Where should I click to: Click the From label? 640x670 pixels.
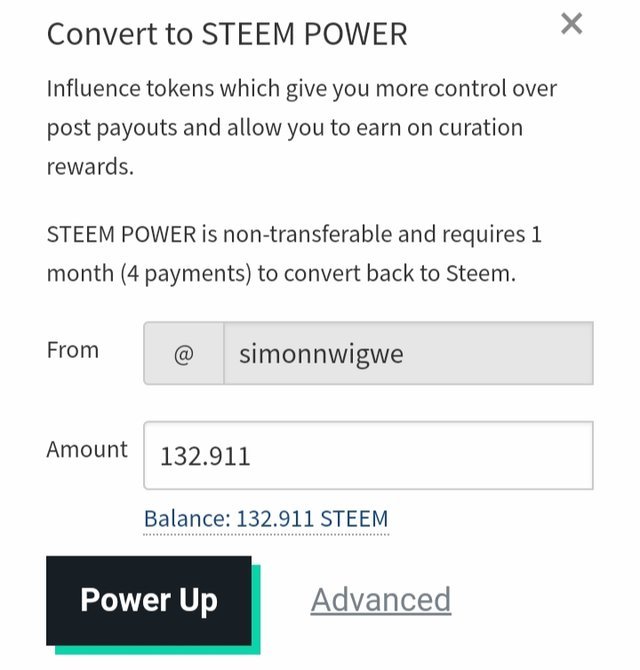click(x=73, y=350)
